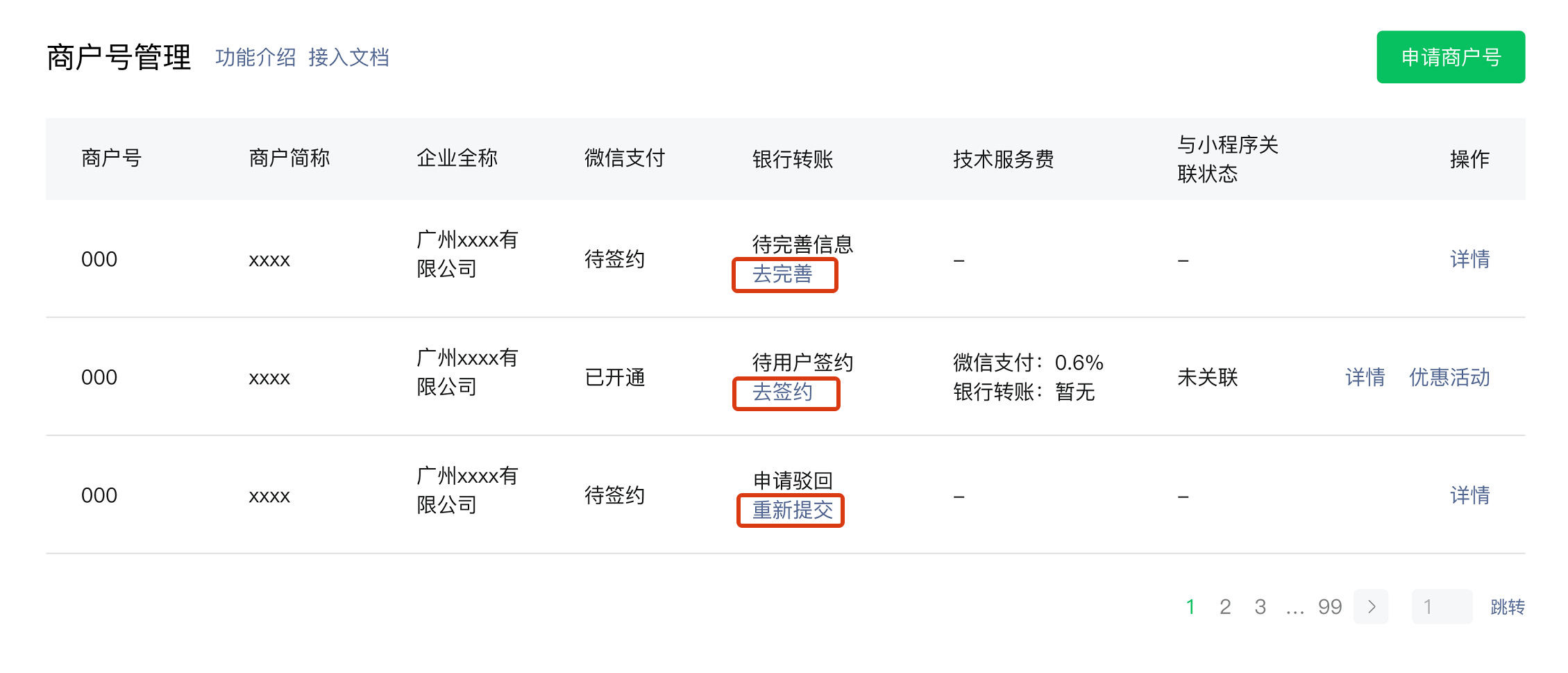Click the 跳转 jump link
Viewport: 1568px width, 673px height.
[1507, 607]
